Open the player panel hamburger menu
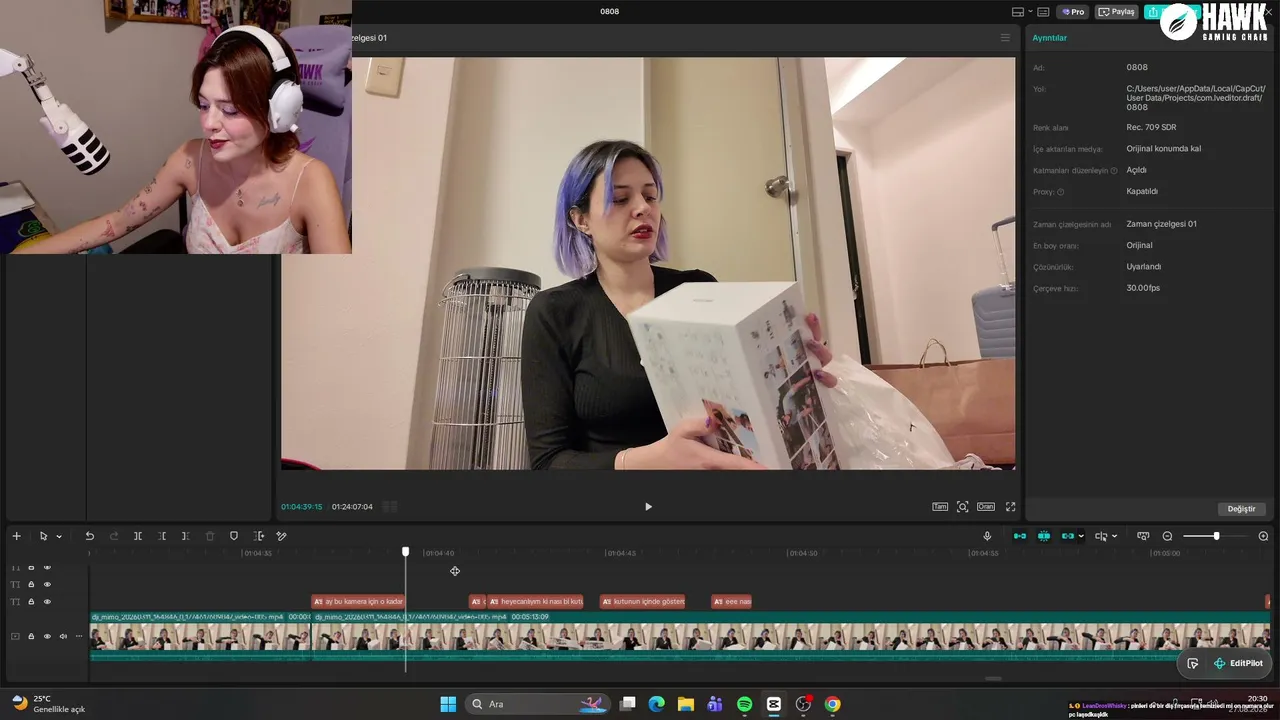The width and height of the screenshot is (1280, 720). click(x=1005, y=38)
